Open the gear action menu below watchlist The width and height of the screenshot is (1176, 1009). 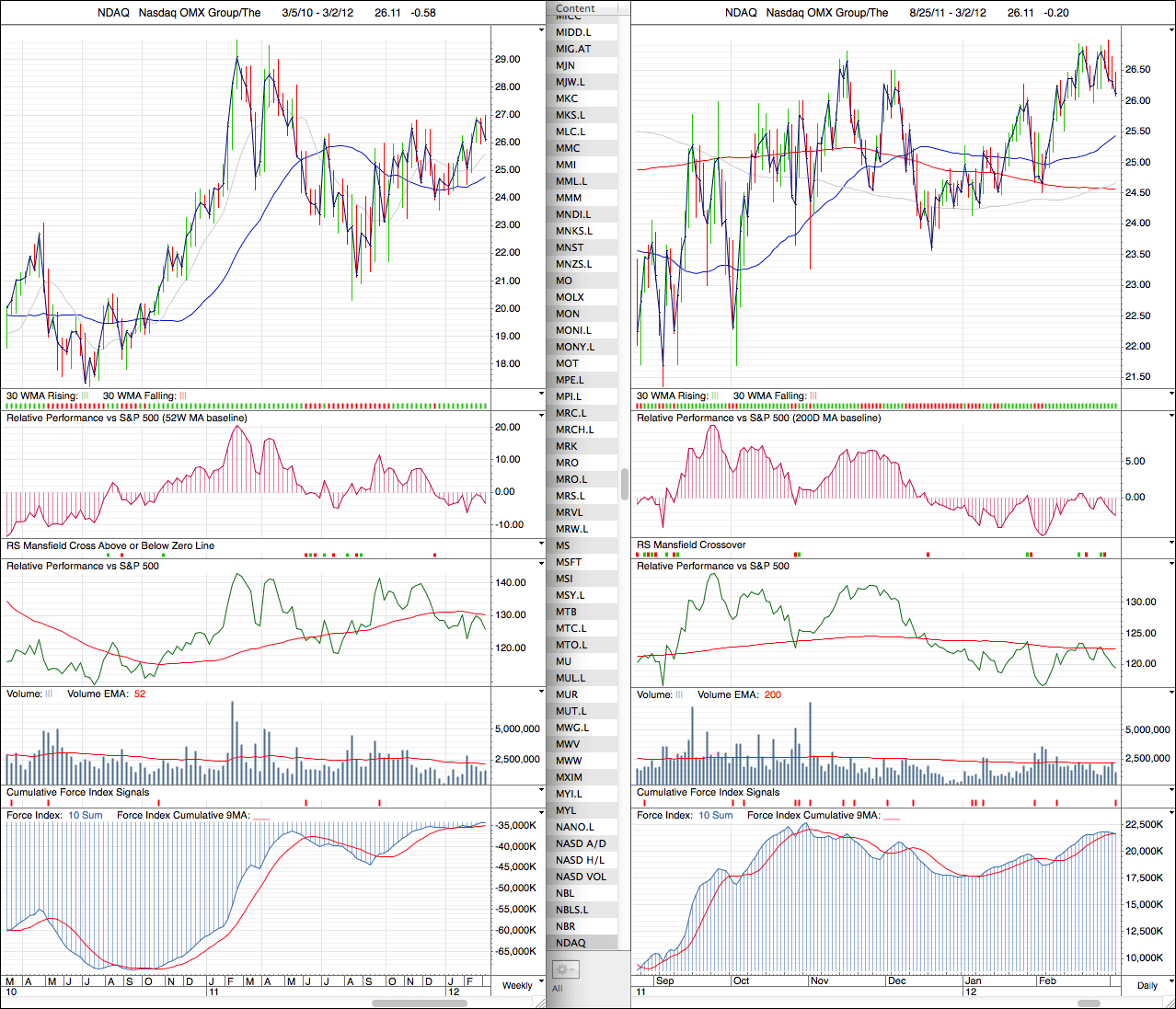tap(564, 969)
